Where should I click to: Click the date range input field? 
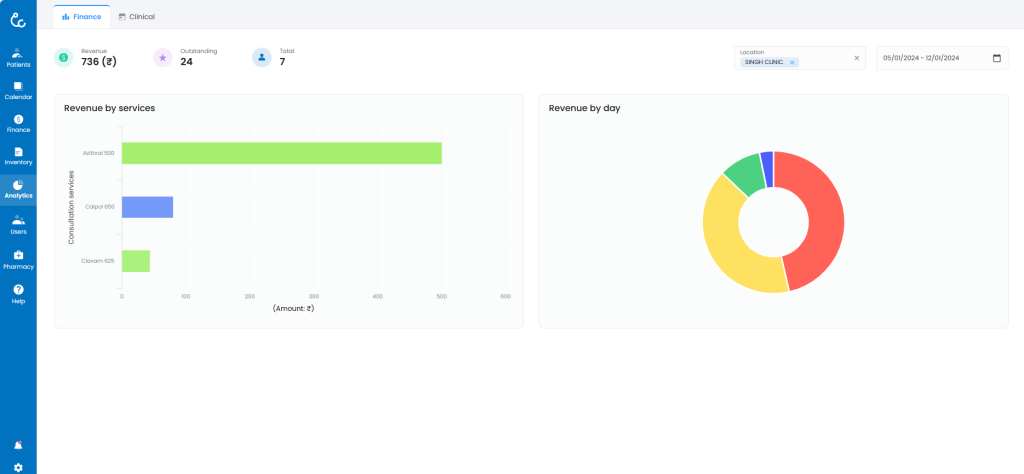coord(930,58)
